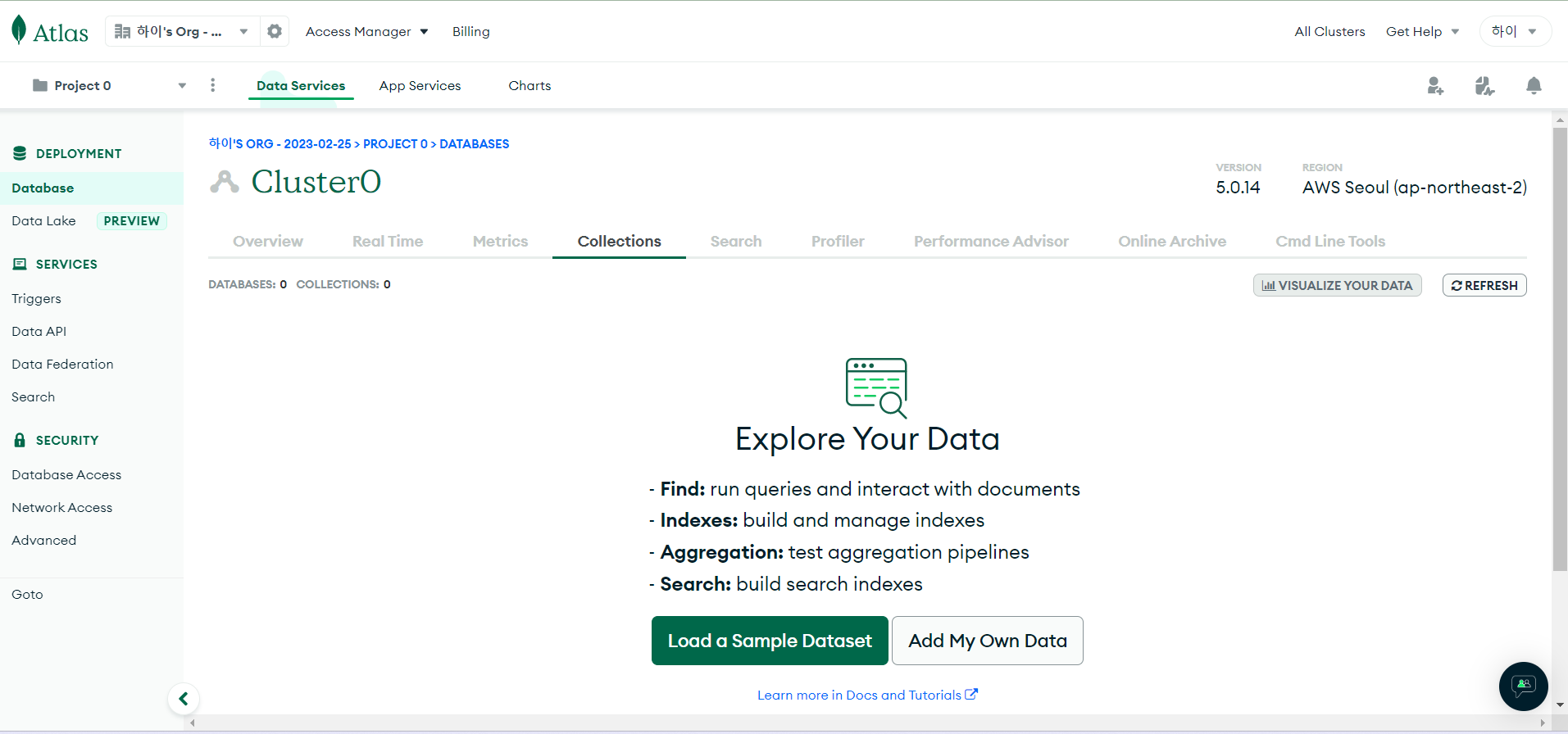Open the Billing link

(471, 31)
